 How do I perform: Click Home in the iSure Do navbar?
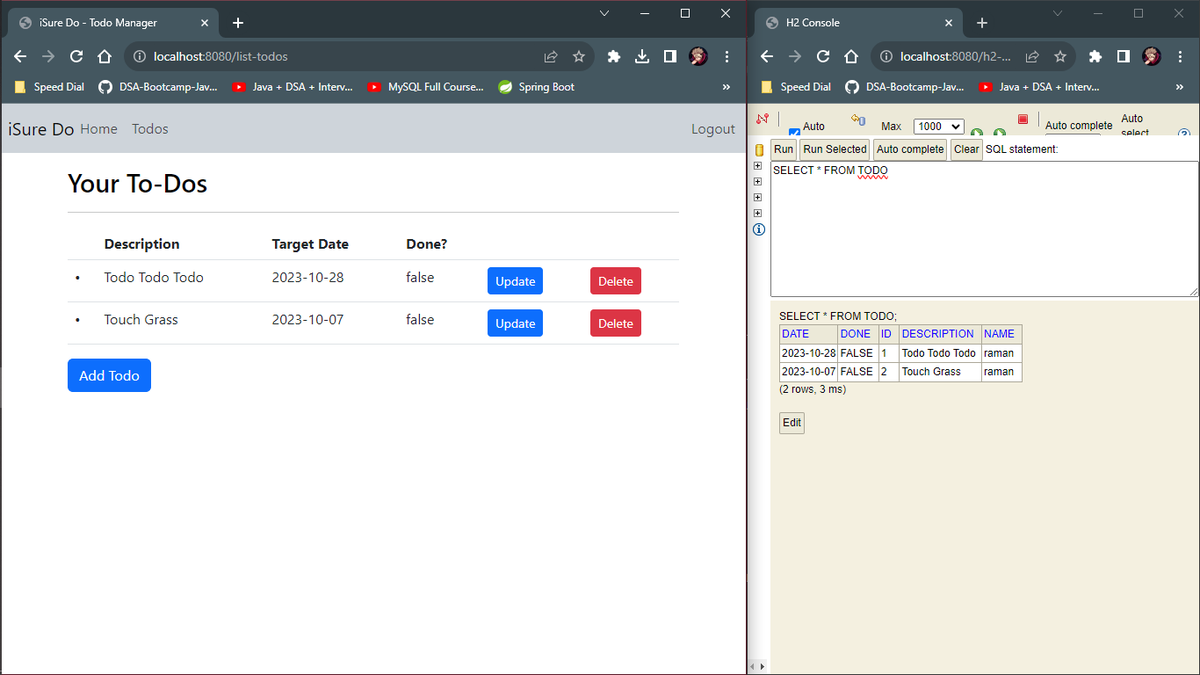coord(98,128)
